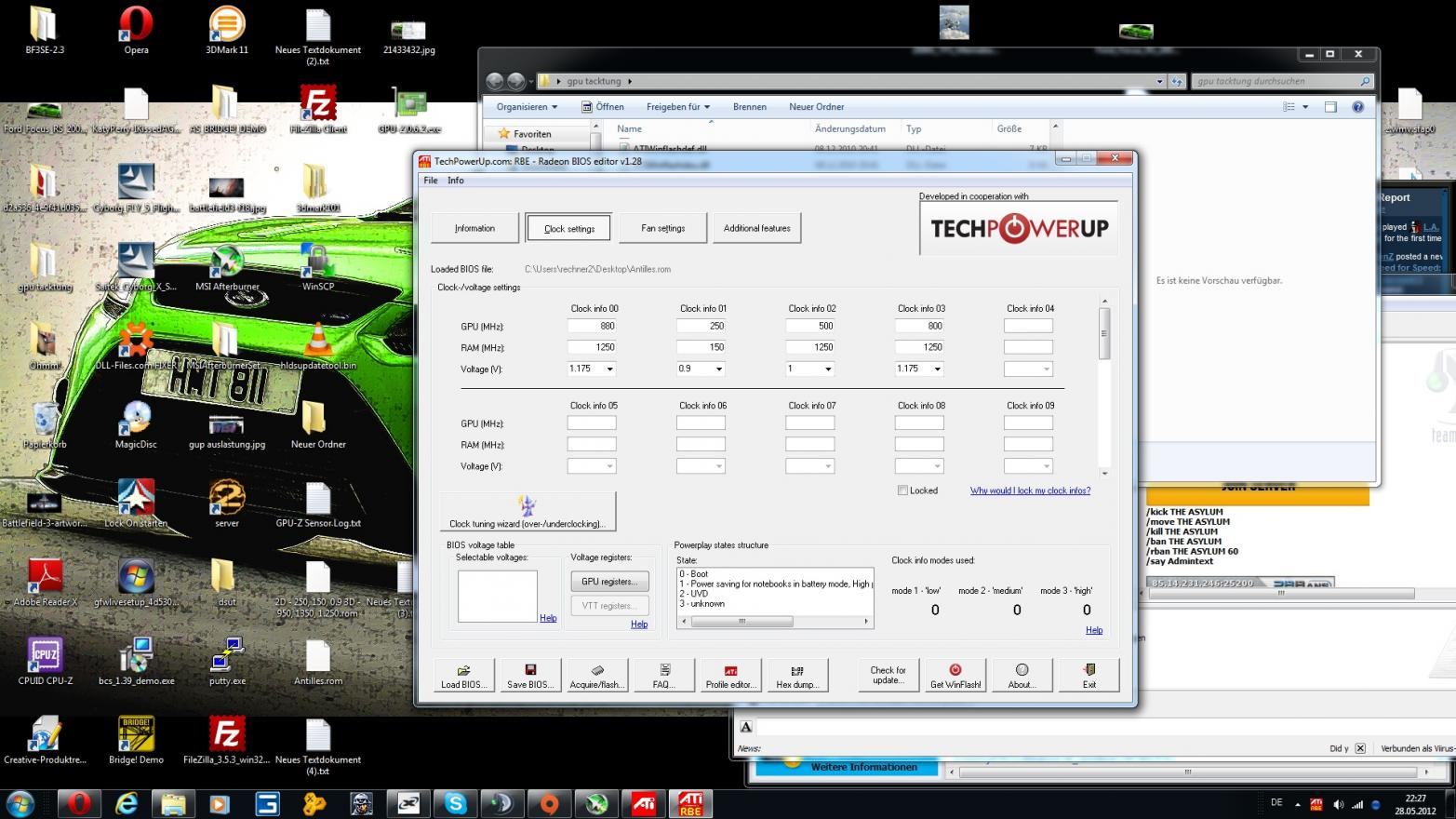Click the browser window's bottom horizontal scrollbar
This screenshot has width=1456, height=819.
click(x=1189, y=772)
